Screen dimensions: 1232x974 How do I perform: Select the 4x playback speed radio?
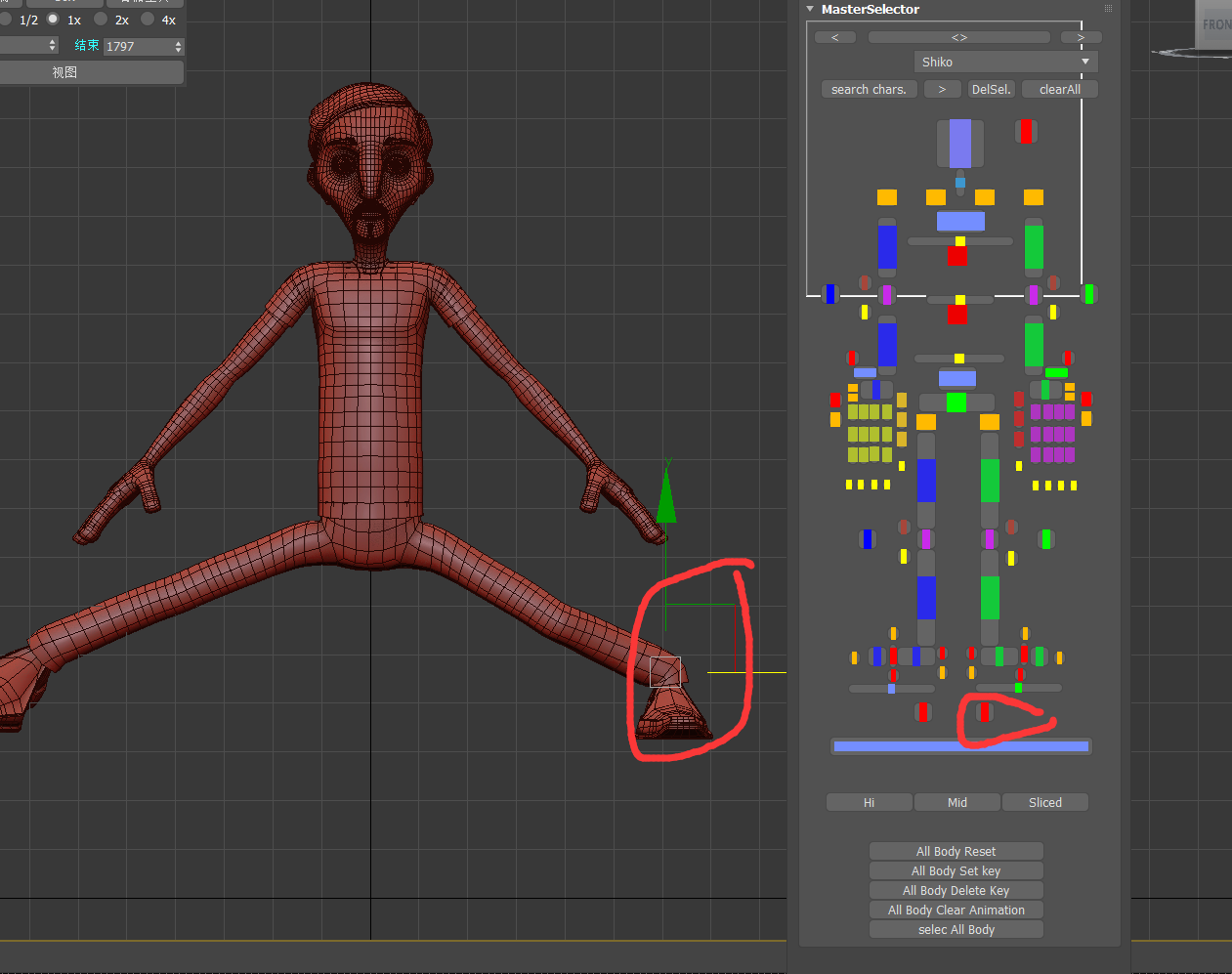tap(148, 20)
